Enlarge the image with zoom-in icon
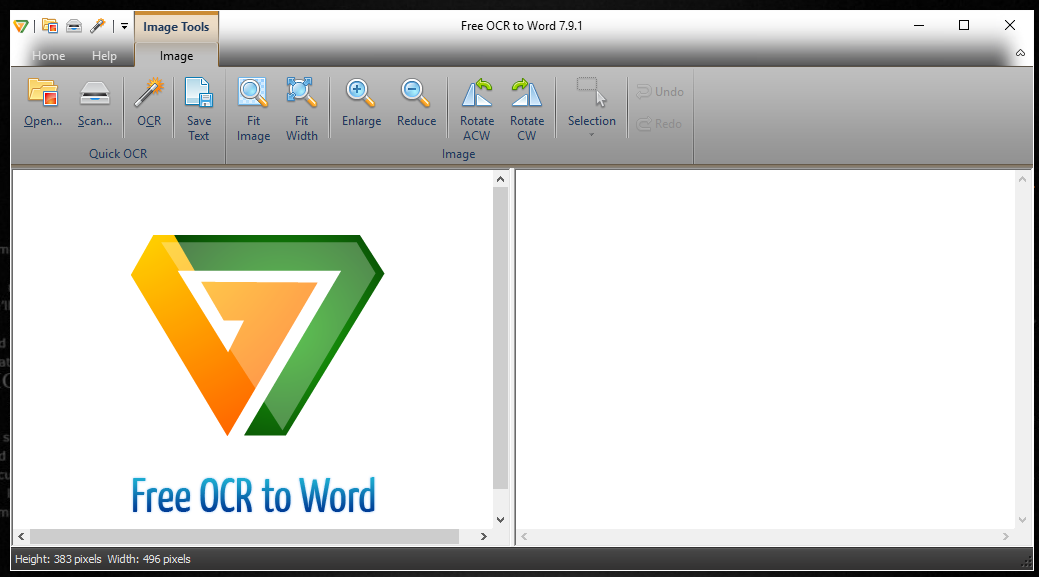1039x577 pixels. tap(361, 103)
